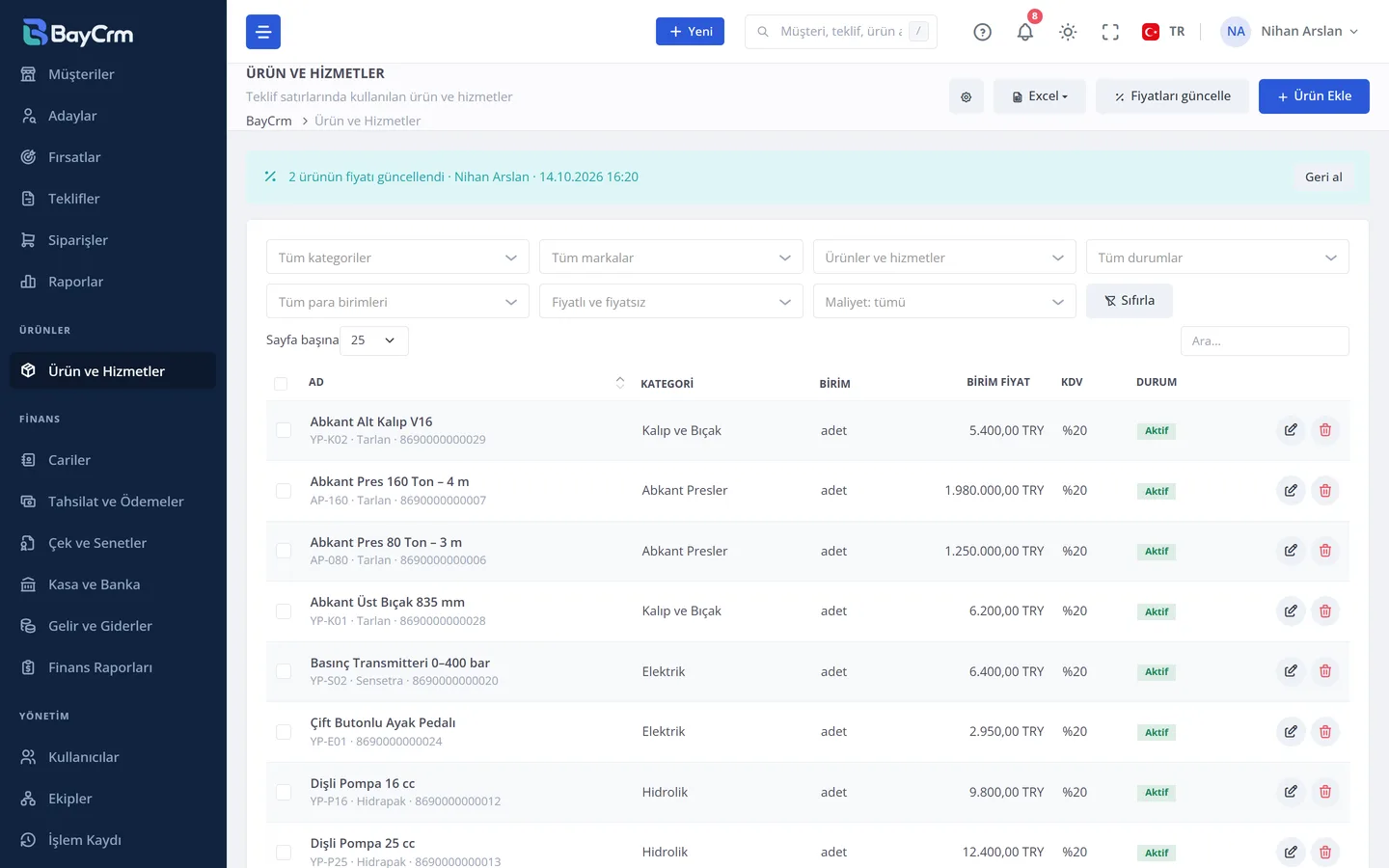This screenshot has width=1389, height=868.
Task: Edit Dişli Pompa 16 cc product
Action: click(1291, 792)
